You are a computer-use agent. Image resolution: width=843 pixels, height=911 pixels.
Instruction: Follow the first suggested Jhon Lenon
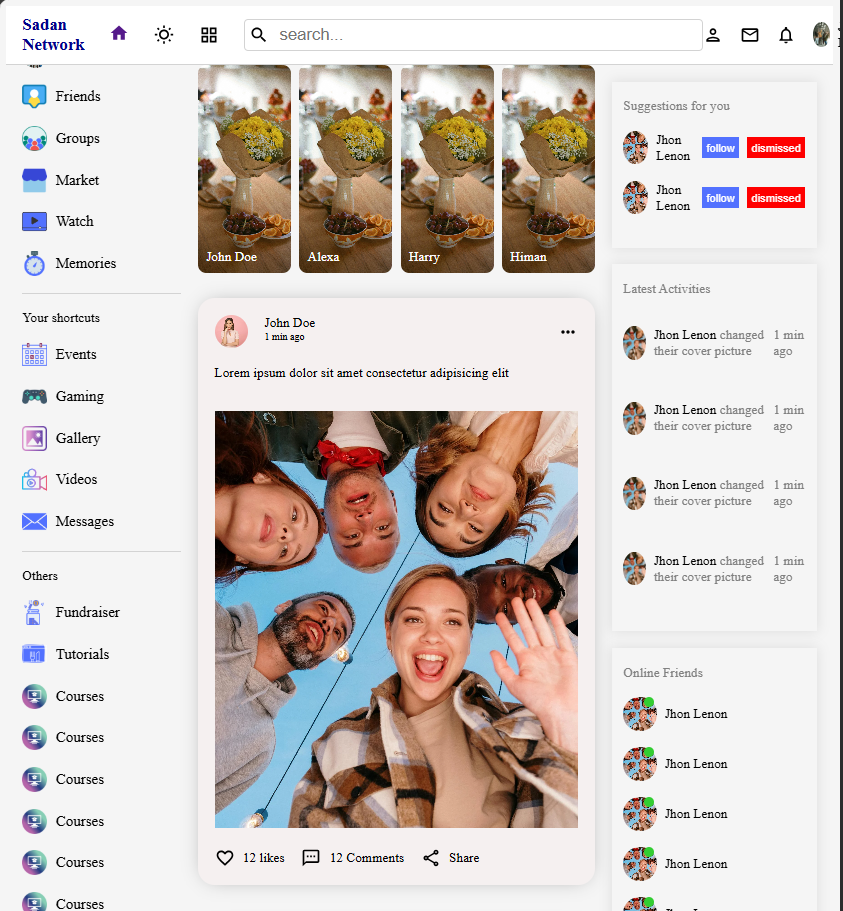(x=720, y=148)
